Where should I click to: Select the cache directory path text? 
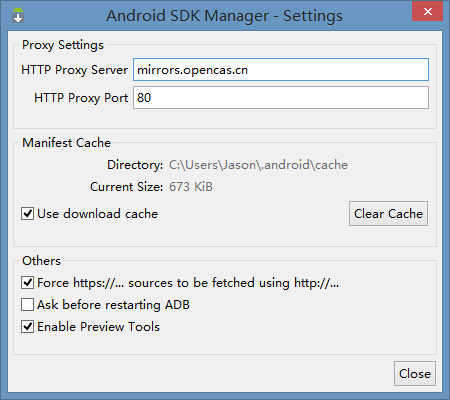[x=258, y=165]
